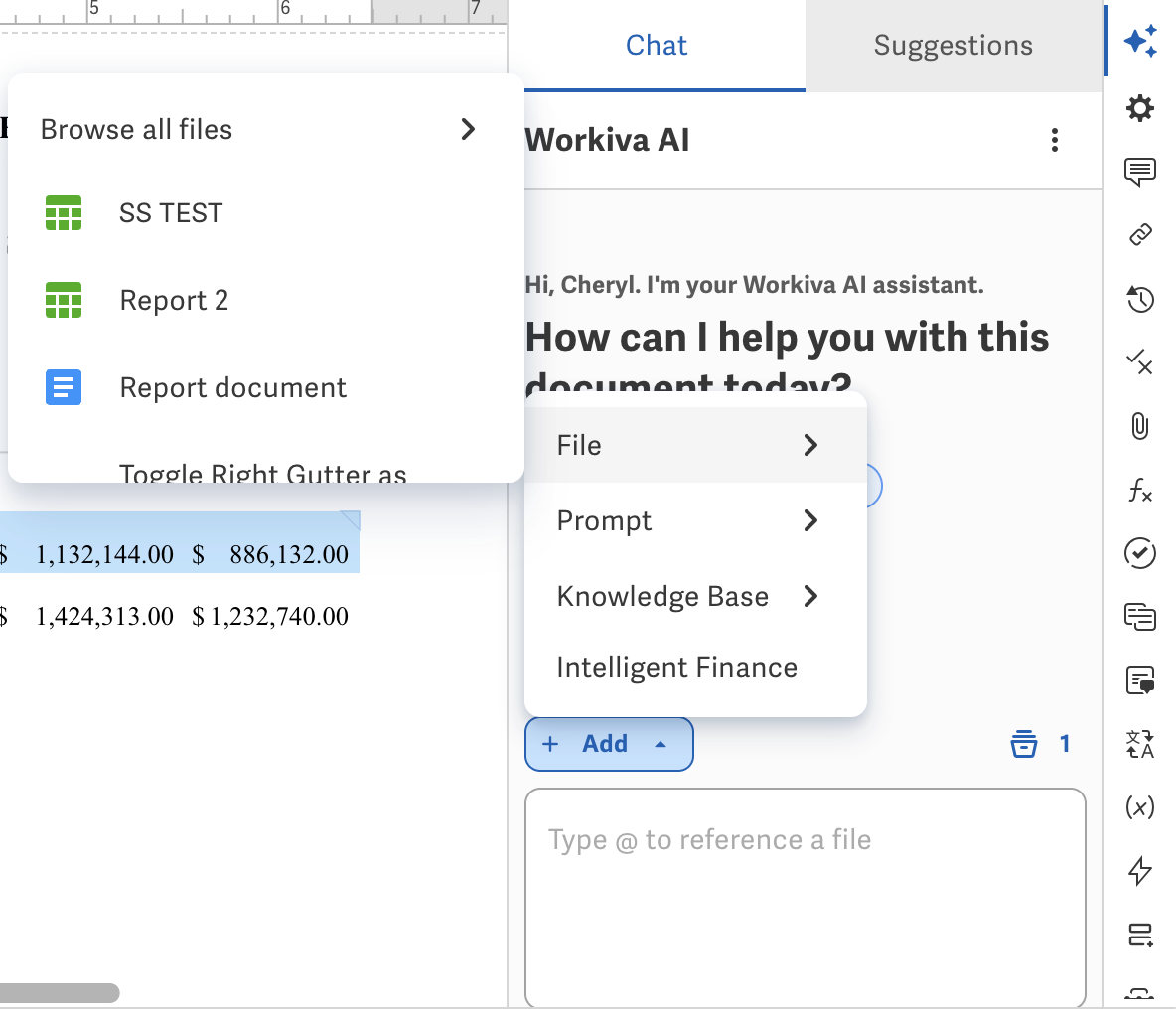Open the attachments paperclip icon

tap(1140, 426)
